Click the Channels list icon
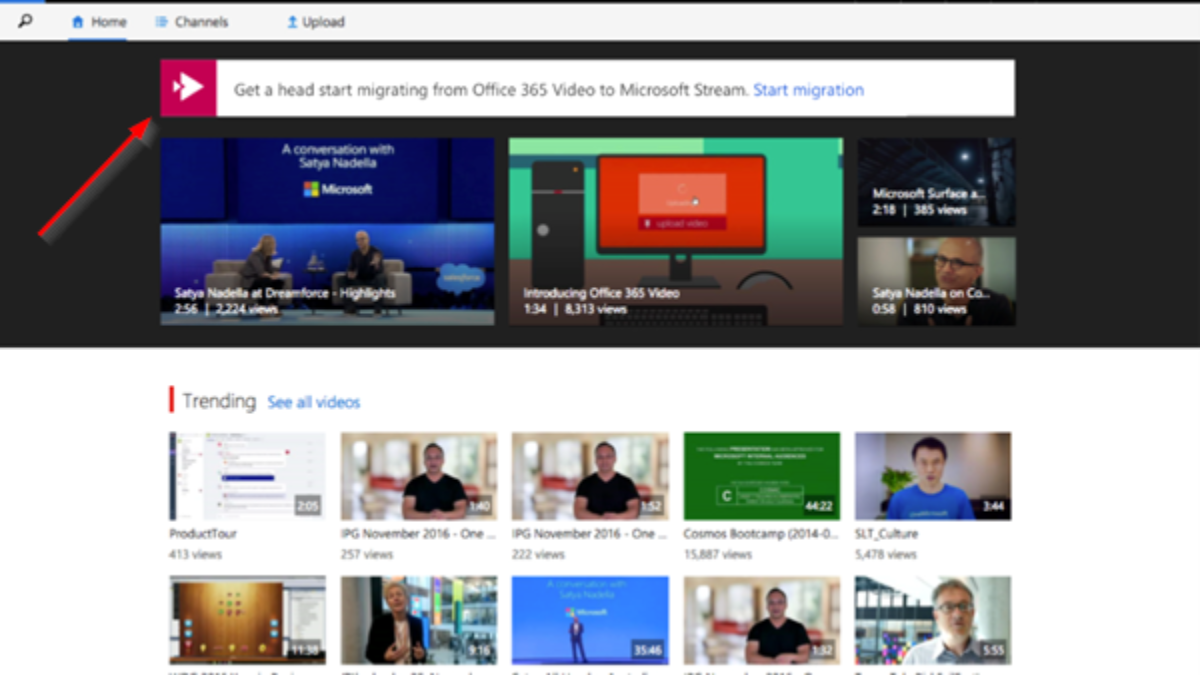The width and height of the screenshot is (1200, 675). [x=161, y=21]
